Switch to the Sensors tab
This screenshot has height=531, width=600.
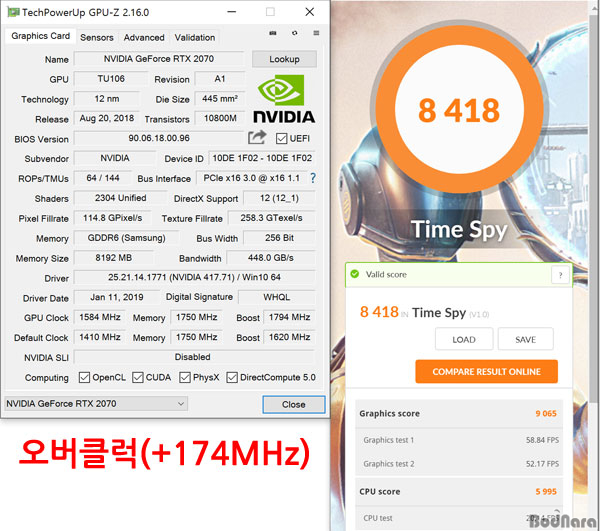97,37
